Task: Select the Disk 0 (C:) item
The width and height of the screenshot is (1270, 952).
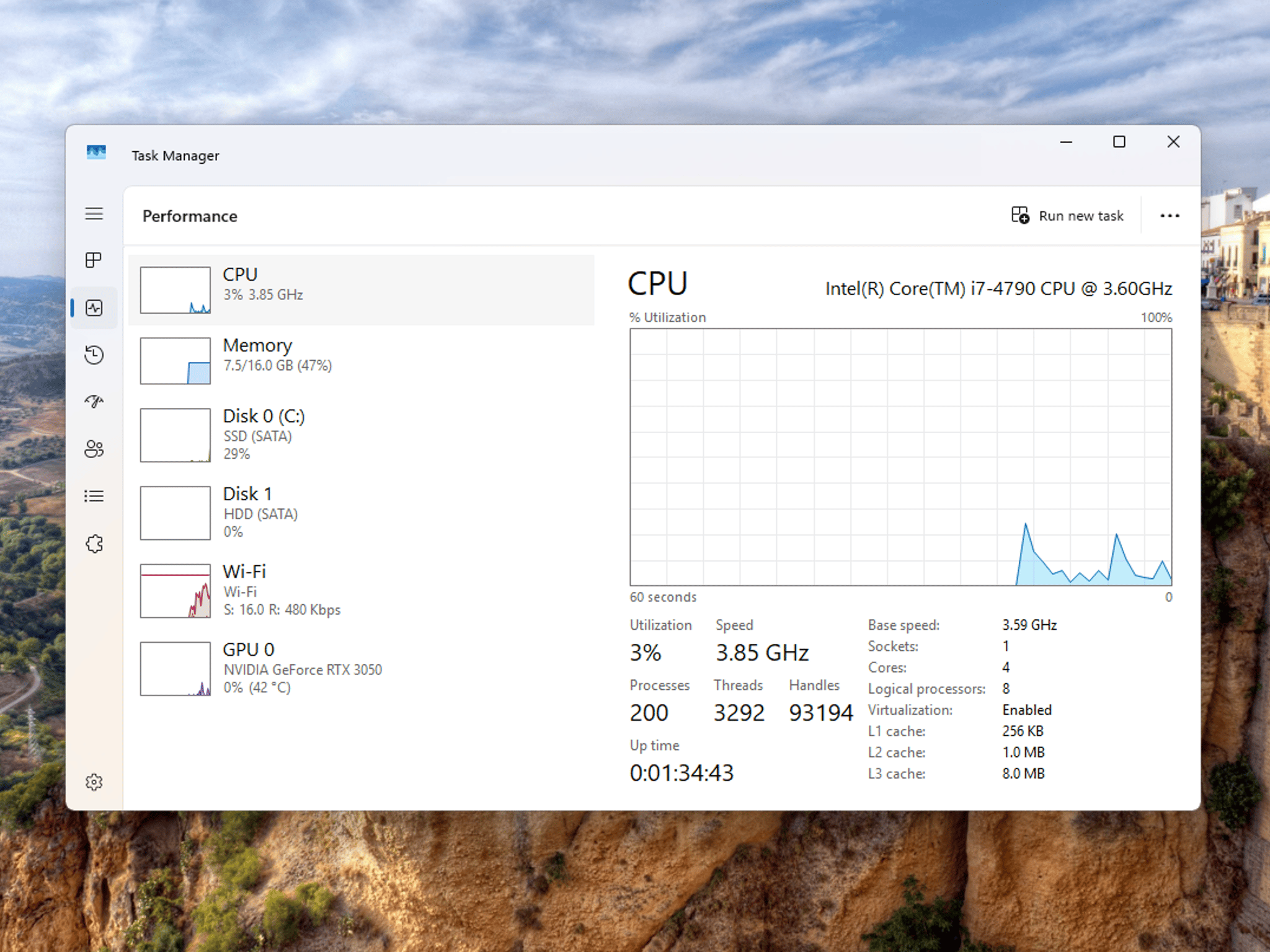Action: coord(361,435)
